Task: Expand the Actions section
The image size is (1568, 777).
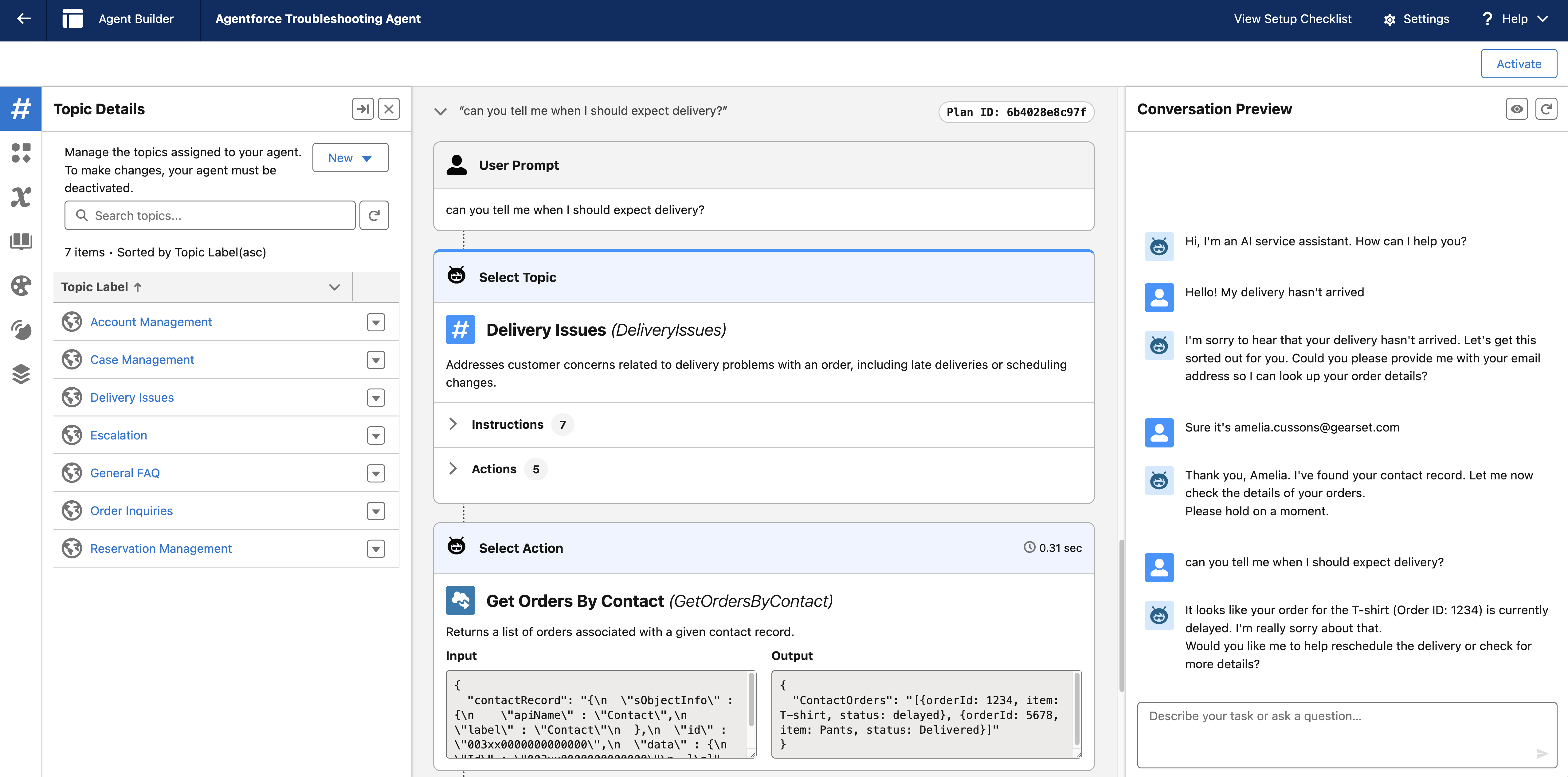Action: point(453,469)
